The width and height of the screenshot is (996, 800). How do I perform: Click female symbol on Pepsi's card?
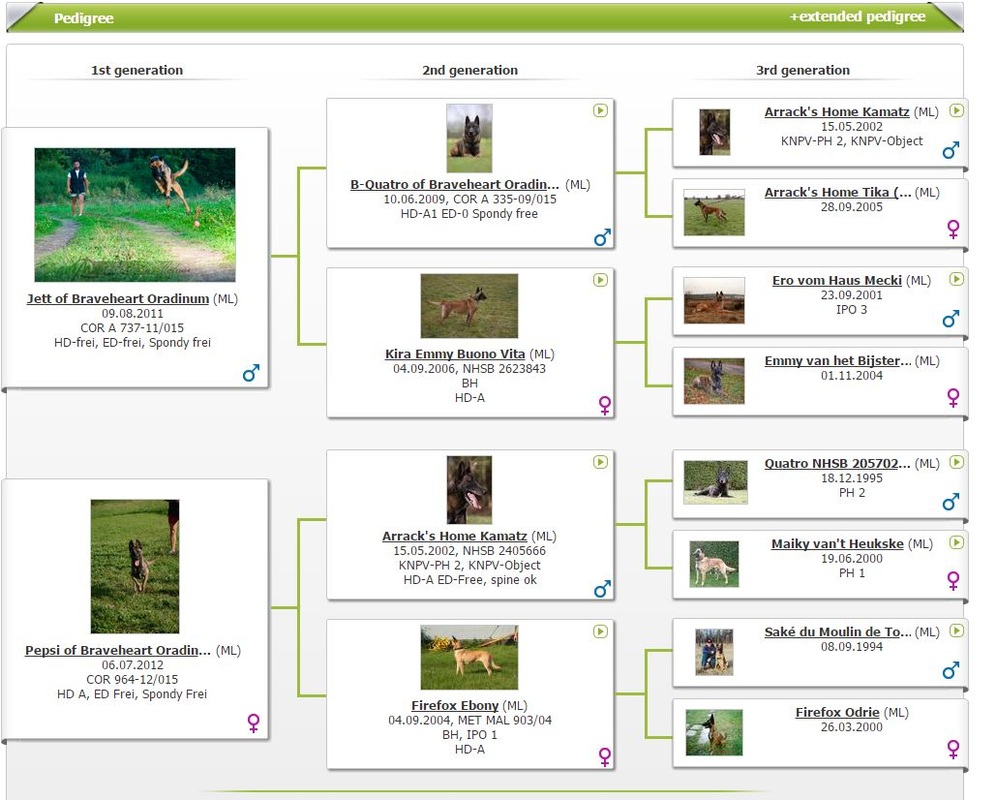[x=253, y=723]
